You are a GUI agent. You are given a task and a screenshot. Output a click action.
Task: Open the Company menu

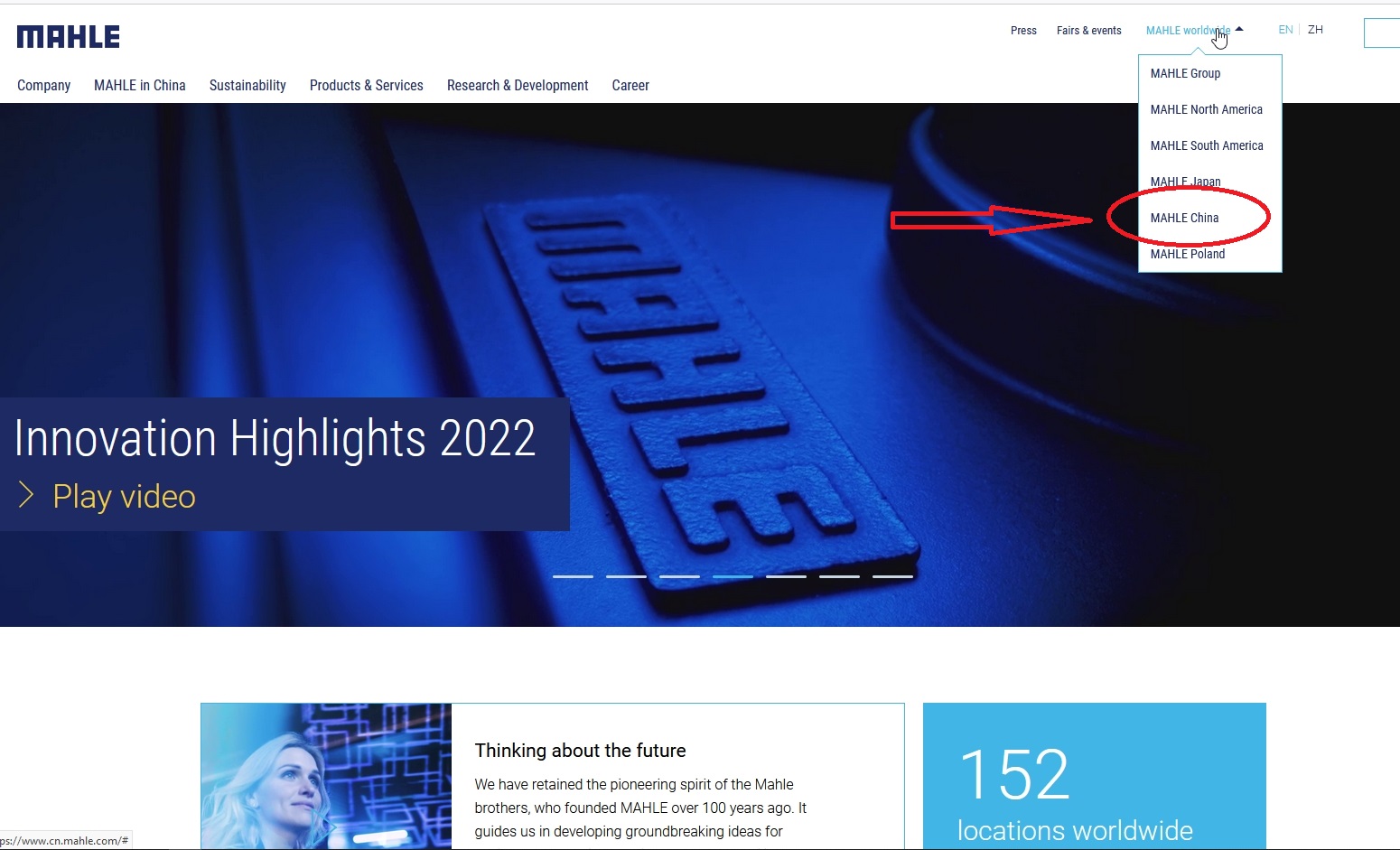pyautogui.click(x=43, y=85)
